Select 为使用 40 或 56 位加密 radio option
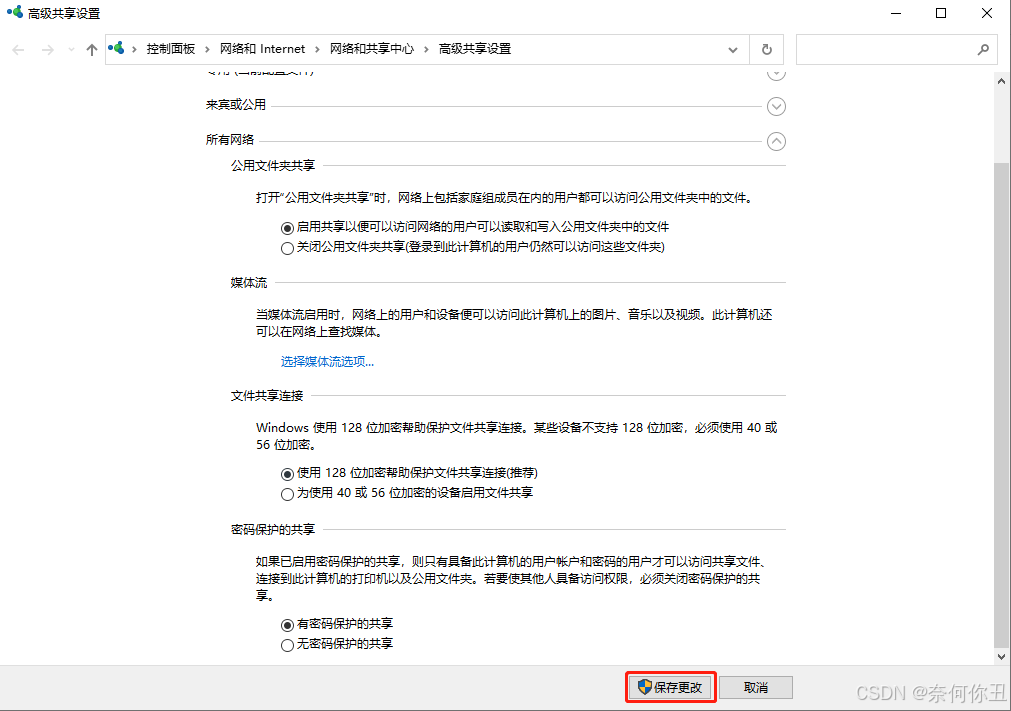1011x711 pixels. (288, 493)
